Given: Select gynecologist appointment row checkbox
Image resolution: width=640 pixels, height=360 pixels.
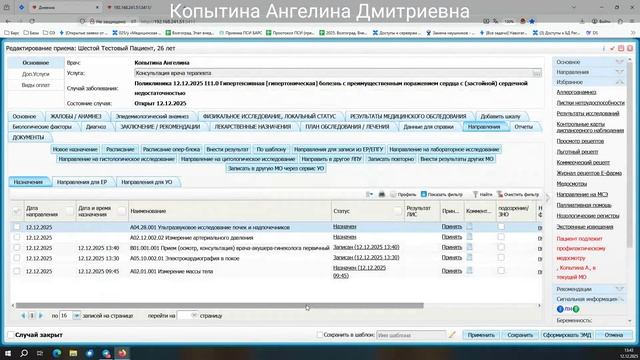Looking at the screenshot, I should pos(17,247).
